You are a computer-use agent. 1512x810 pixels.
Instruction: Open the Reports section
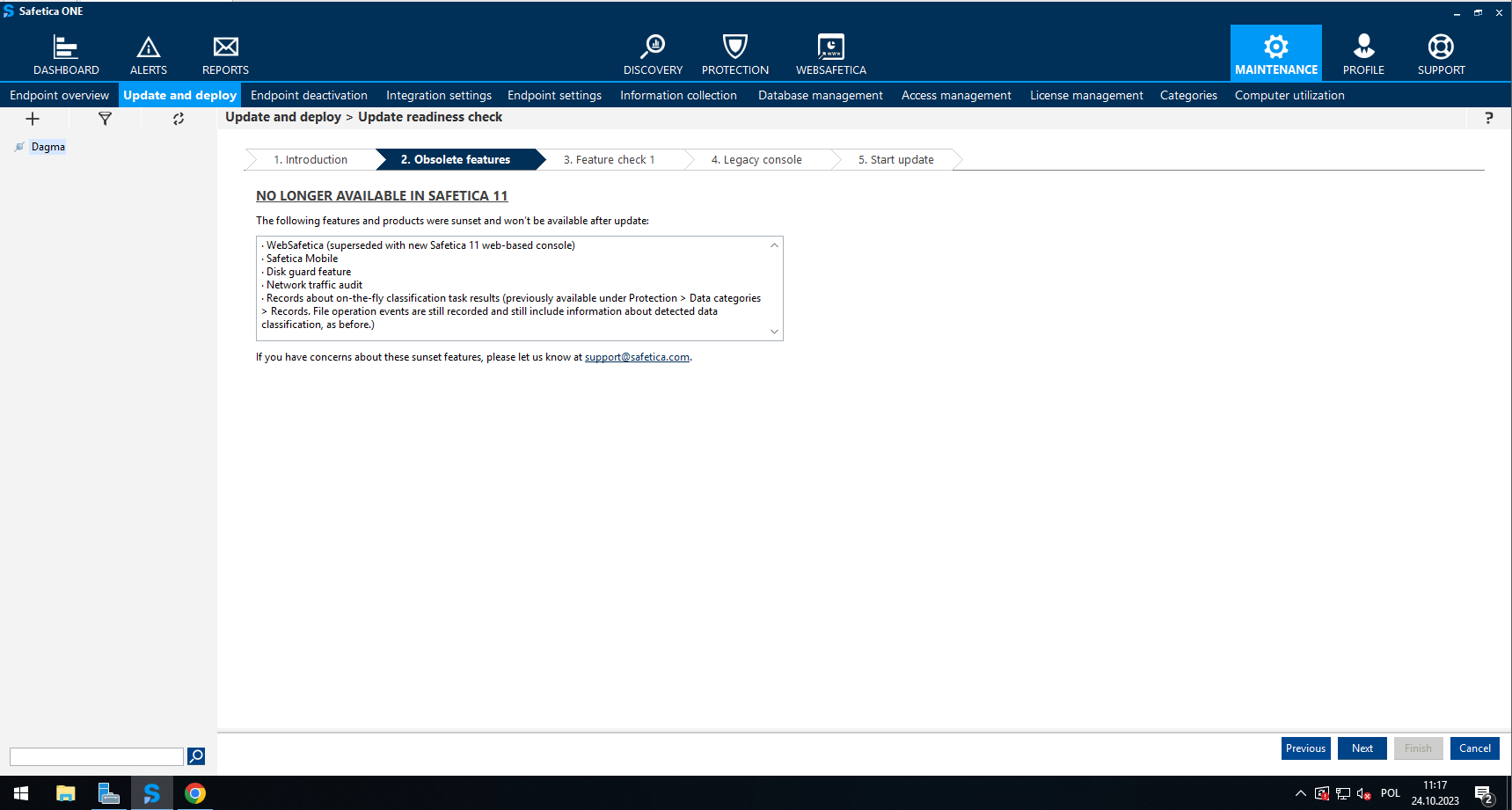coord(225,55)
